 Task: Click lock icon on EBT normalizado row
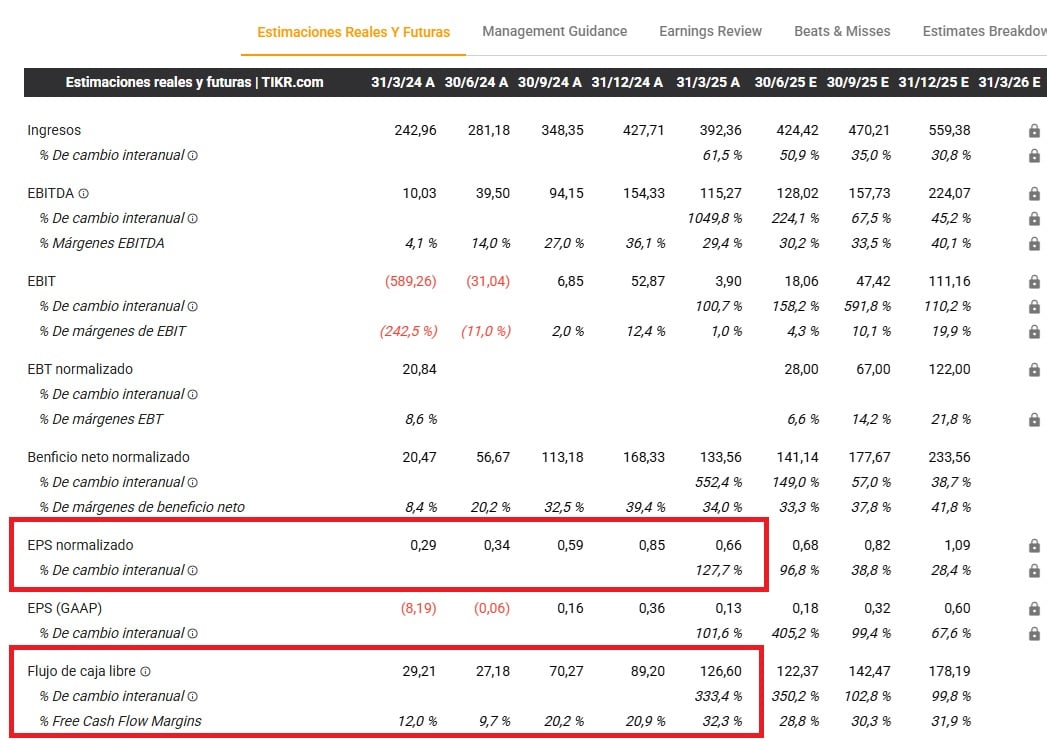click(1034, 370)
